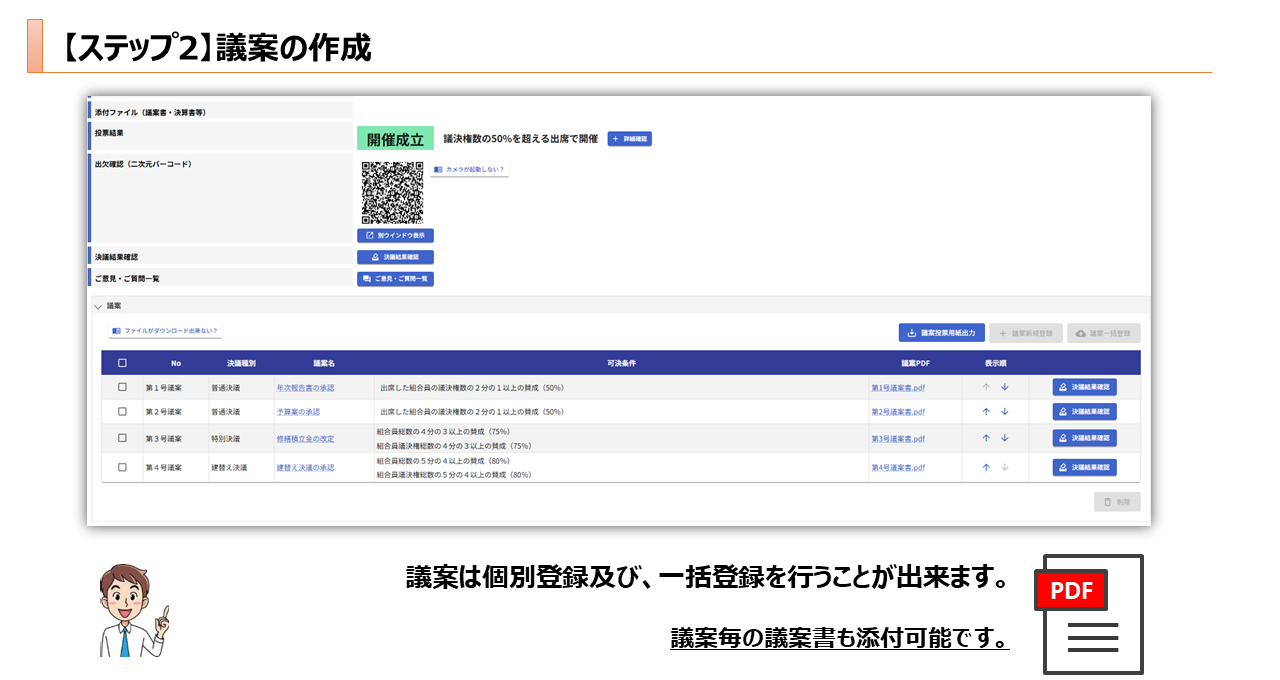The height and width of the screenshot is (680, 1280).
Task: Click the 表示順 column header
Action: (995, 363)
